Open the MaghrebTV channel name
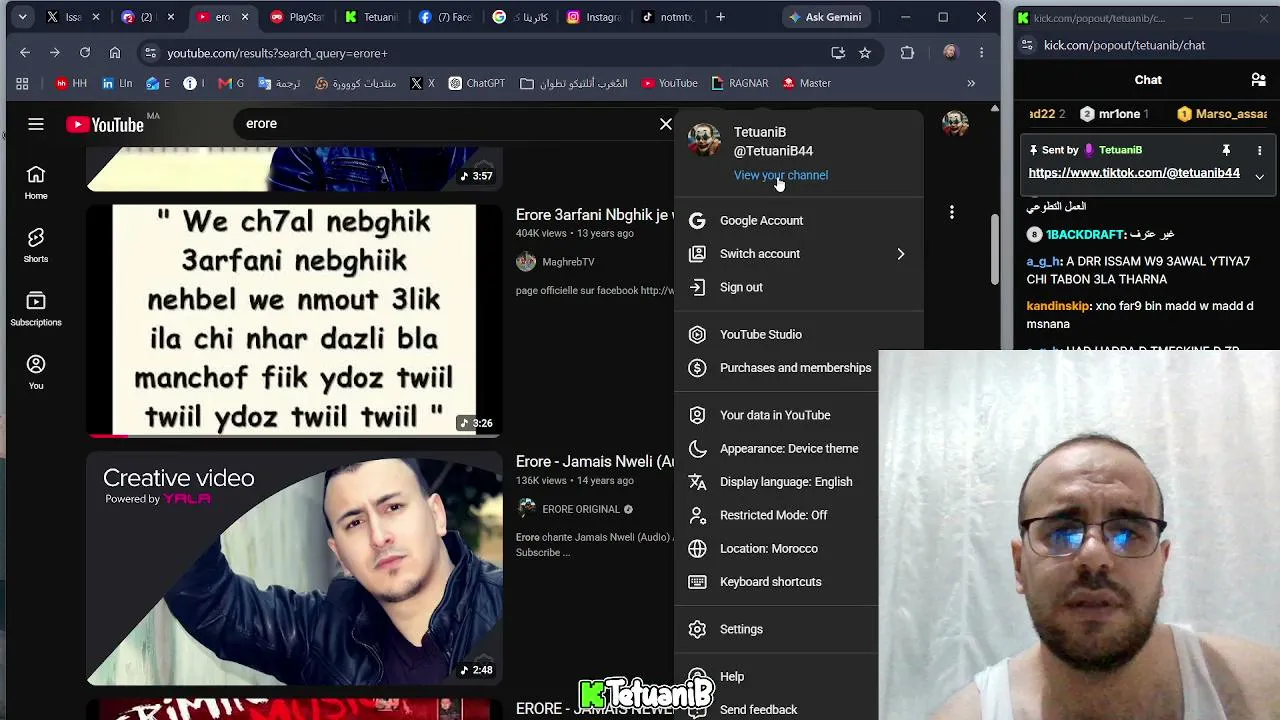 568,262
